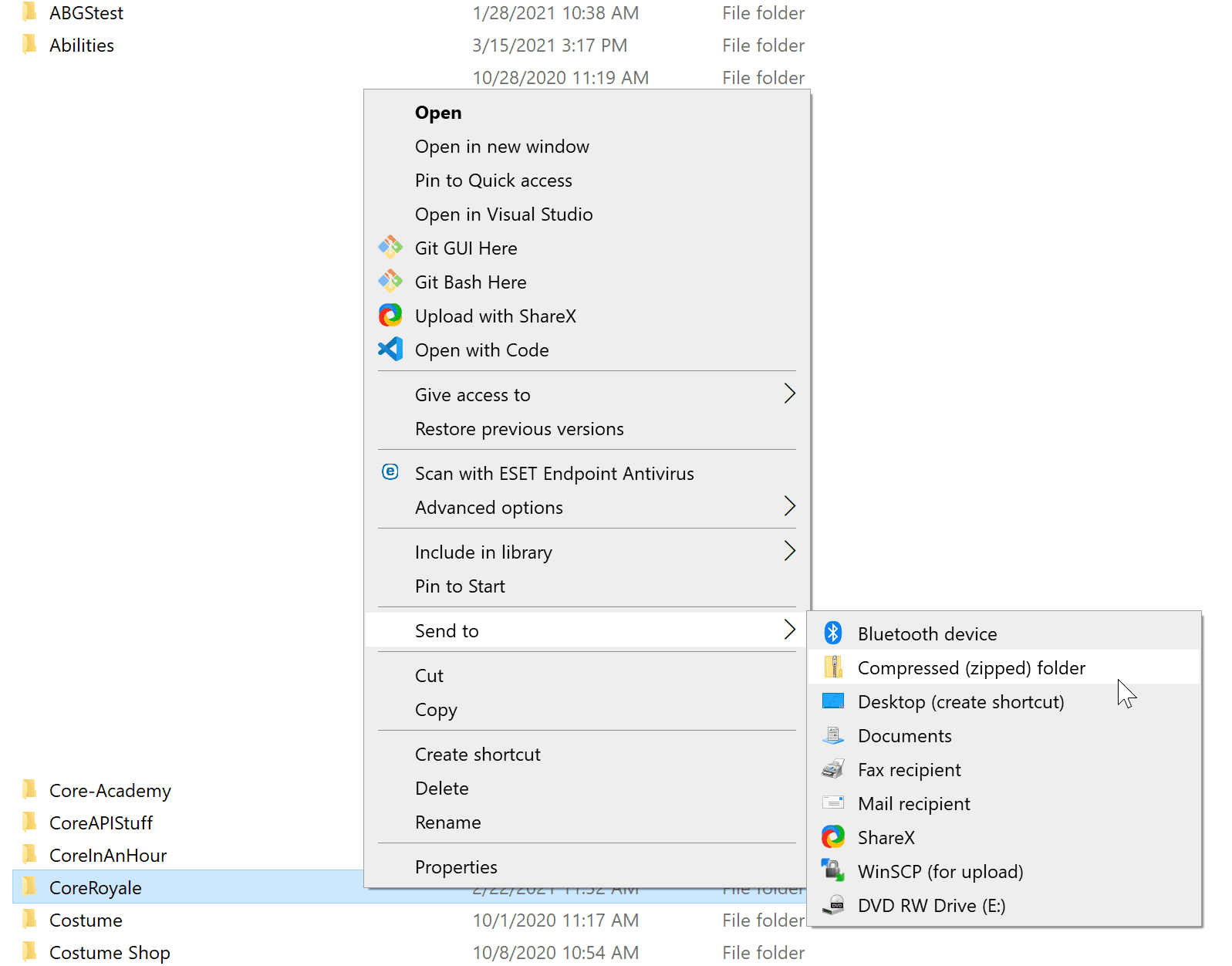Click the WinSCP upload icon
The width and height of the screenshot is (1232, 966).
point(833,871)
